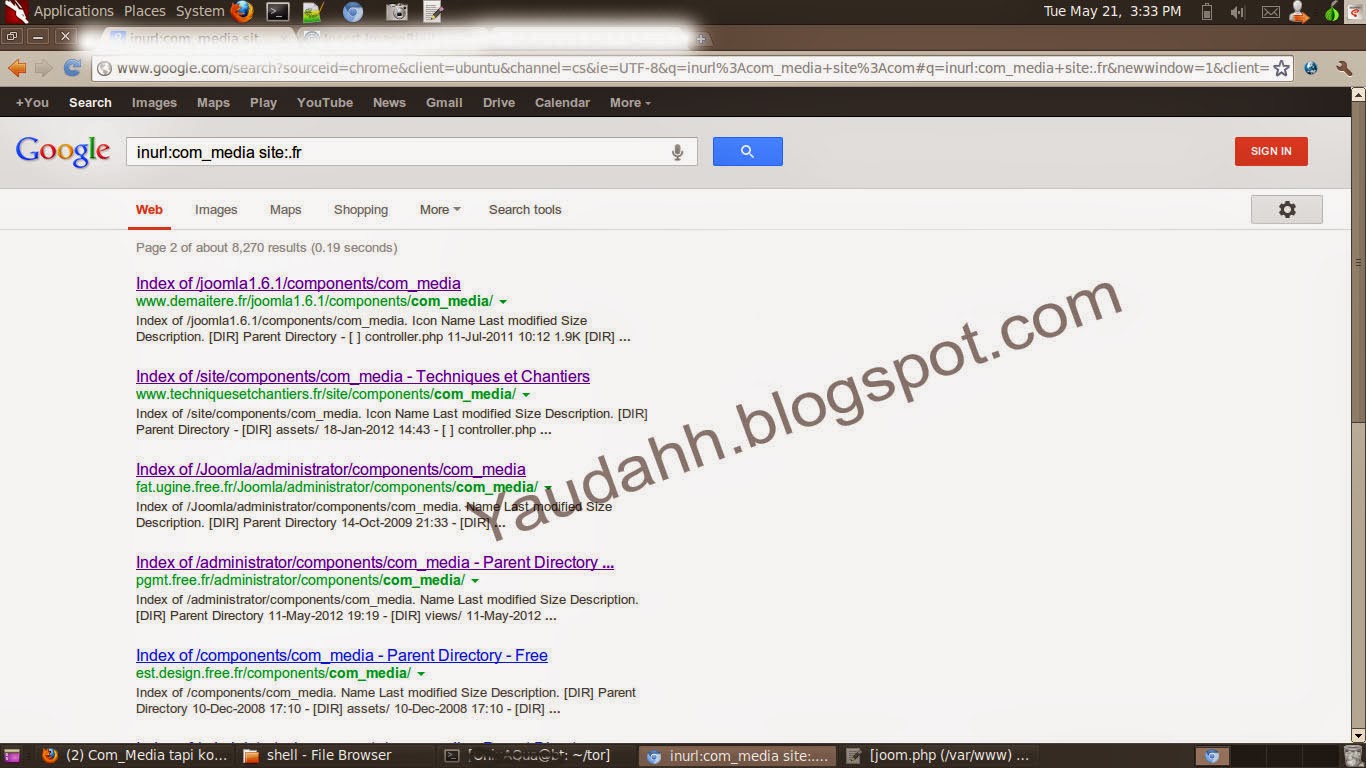
Task: Switch to Maps results tab
Action: click(285, 209)
